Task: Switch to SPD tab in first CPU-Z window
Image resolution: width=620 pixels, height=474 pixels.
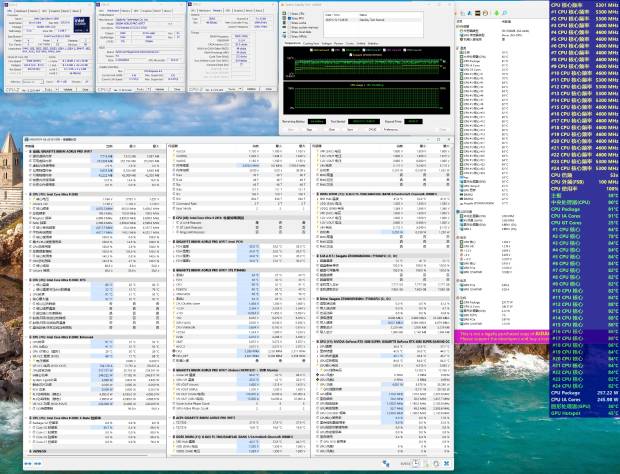Action: coord(44,11)
